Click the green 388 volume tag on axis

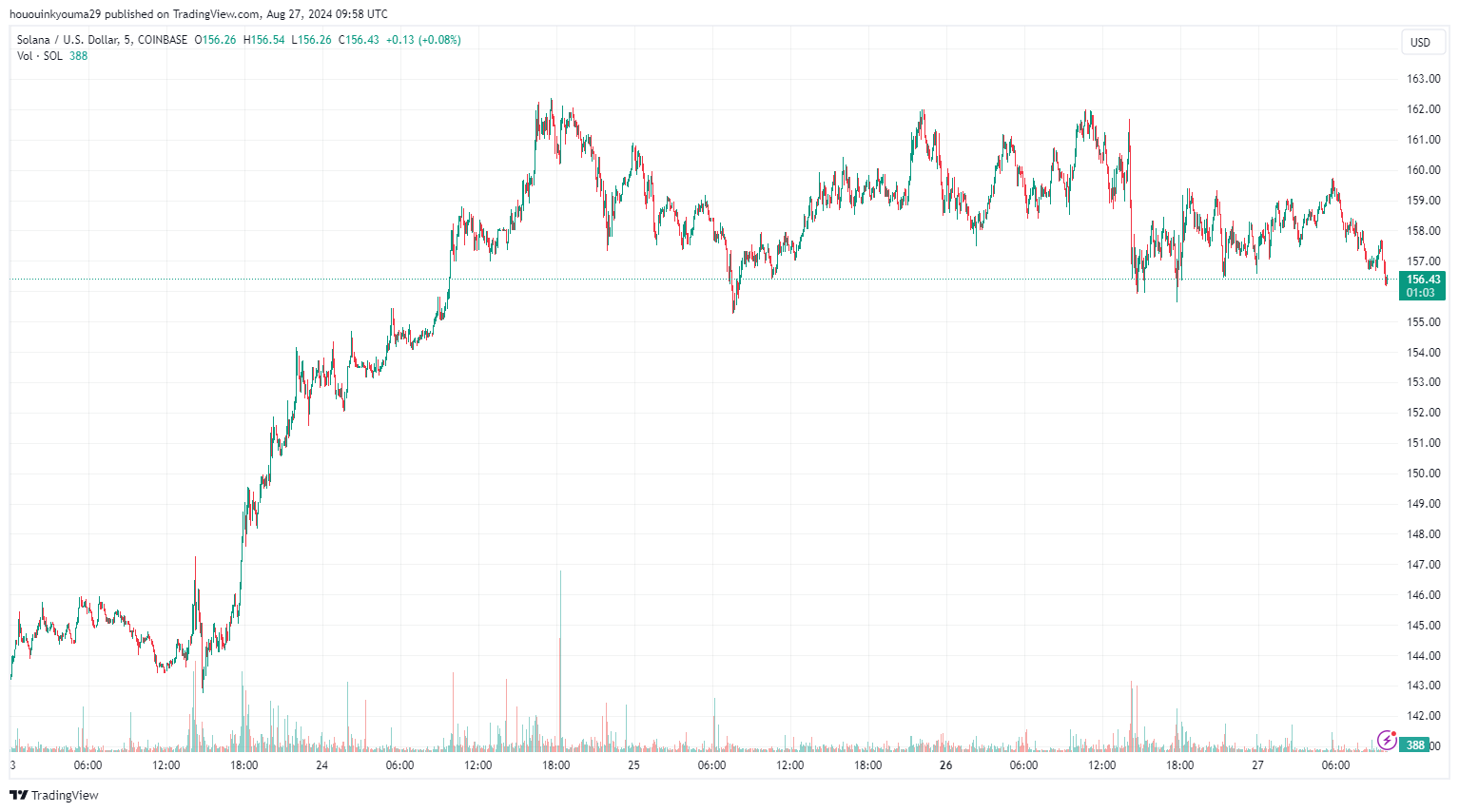click(1415, 744)
